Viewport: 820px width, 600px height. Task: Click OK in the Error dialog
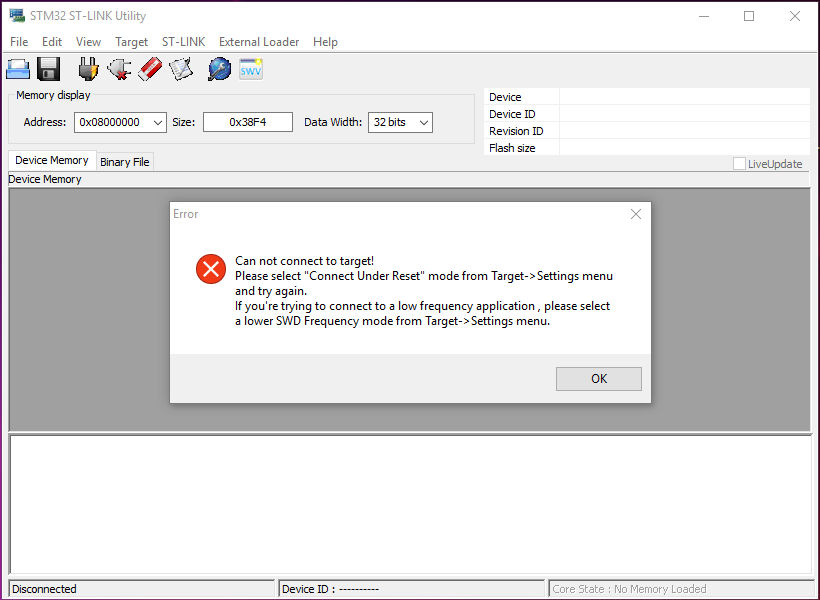click(x=599, y=379)
